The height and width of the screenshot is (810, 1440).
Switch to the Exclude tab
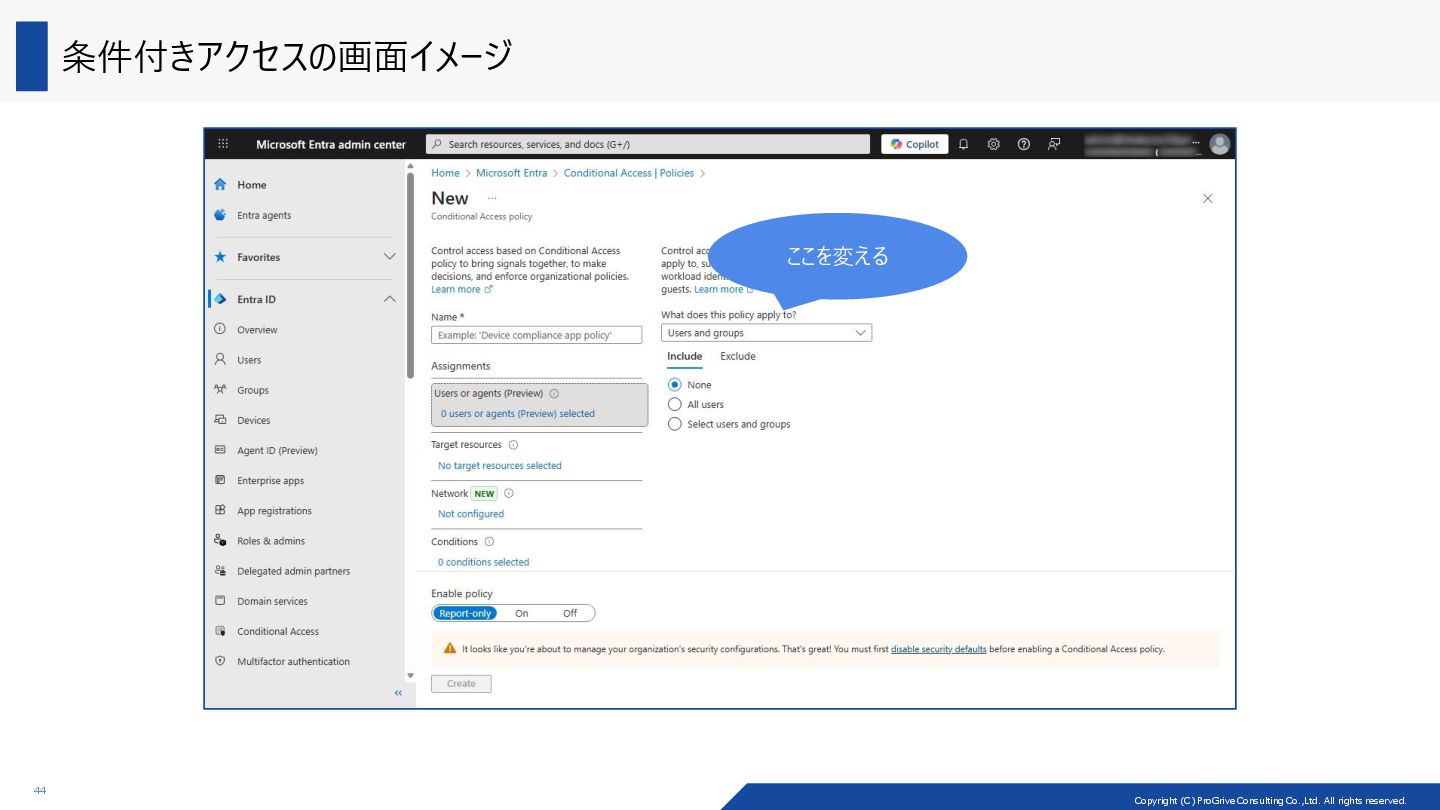pos(738,357)
